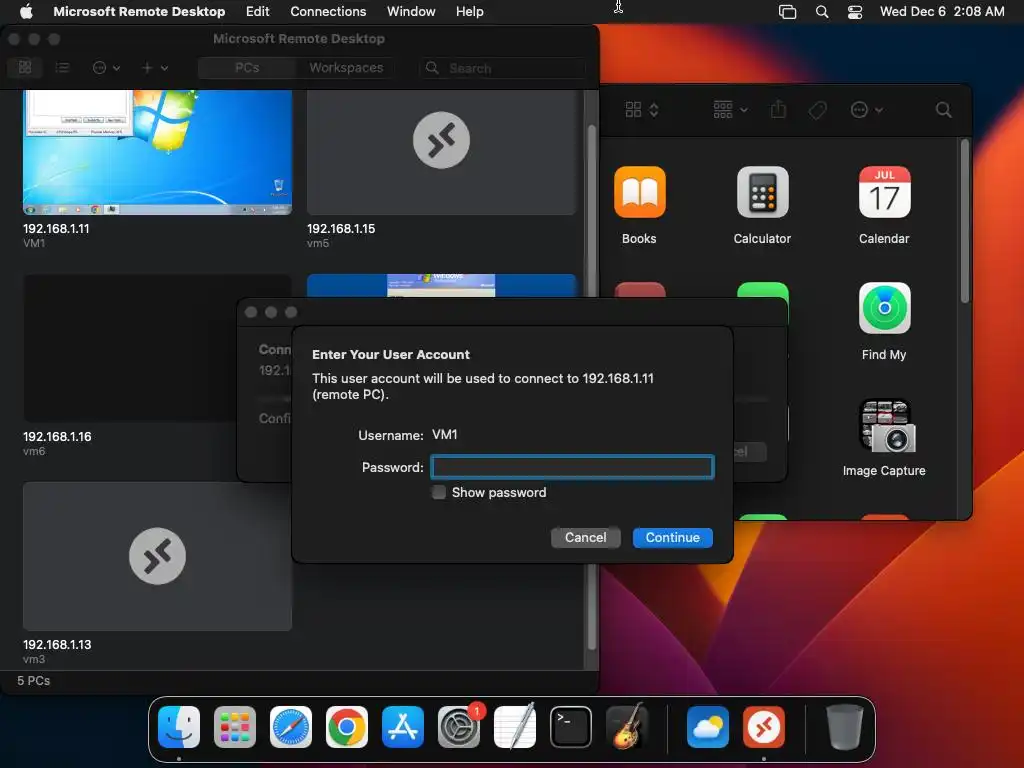Click the screen mirroring icon in menu bar
Image resolution: width=1024 pixels, height=768 pixels.
(x=788, y=12)
